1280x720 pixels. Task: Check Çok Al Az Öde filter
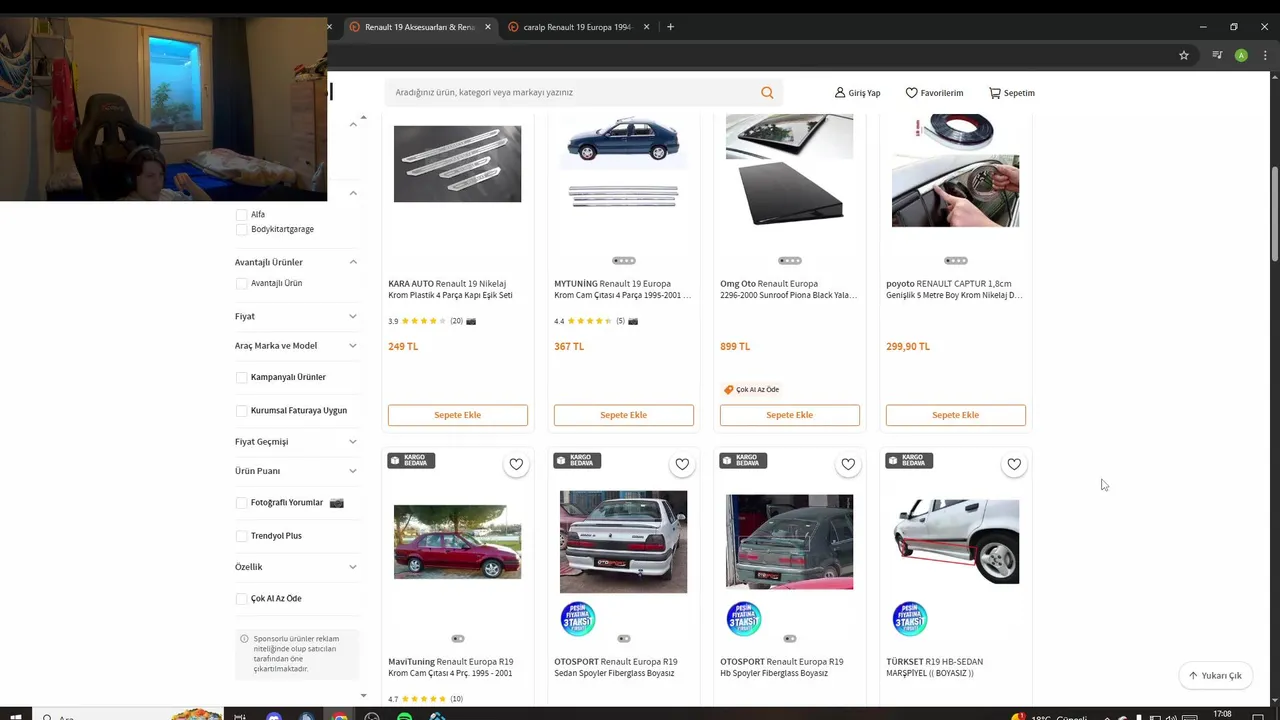[241, 598]
